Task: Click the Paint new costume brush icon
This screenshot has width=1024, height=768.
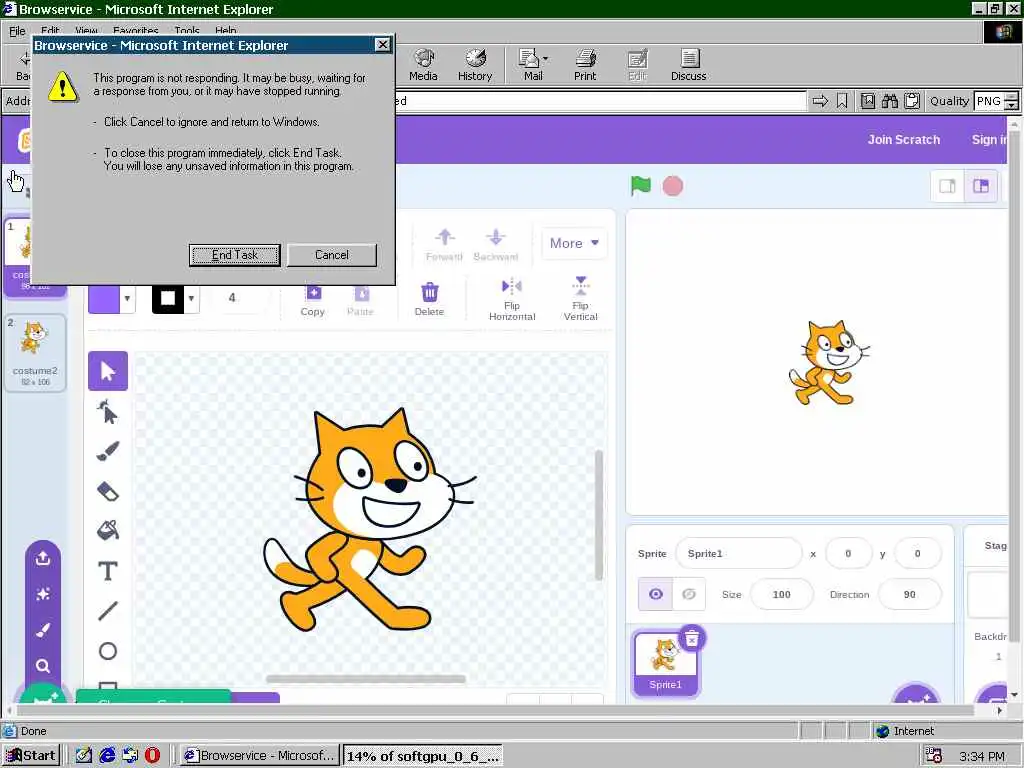Action: click(43, 630)
